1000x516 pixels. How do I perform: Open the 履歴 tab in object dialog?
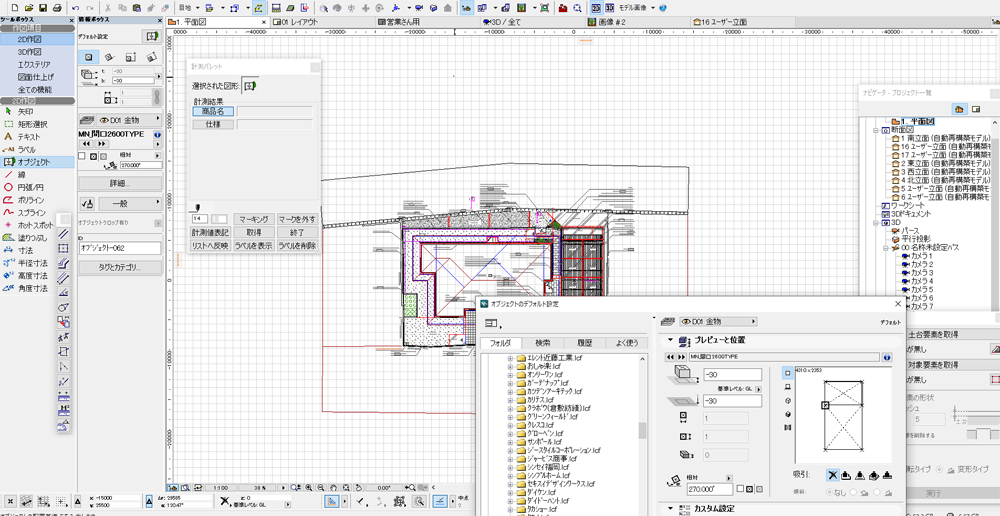tap(585, 343)
